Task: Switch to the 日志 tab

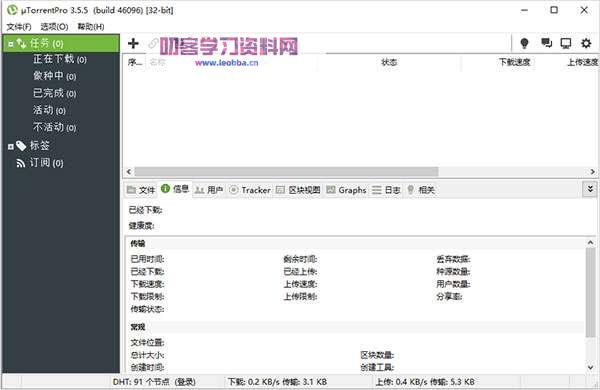Action: point(386,190)
